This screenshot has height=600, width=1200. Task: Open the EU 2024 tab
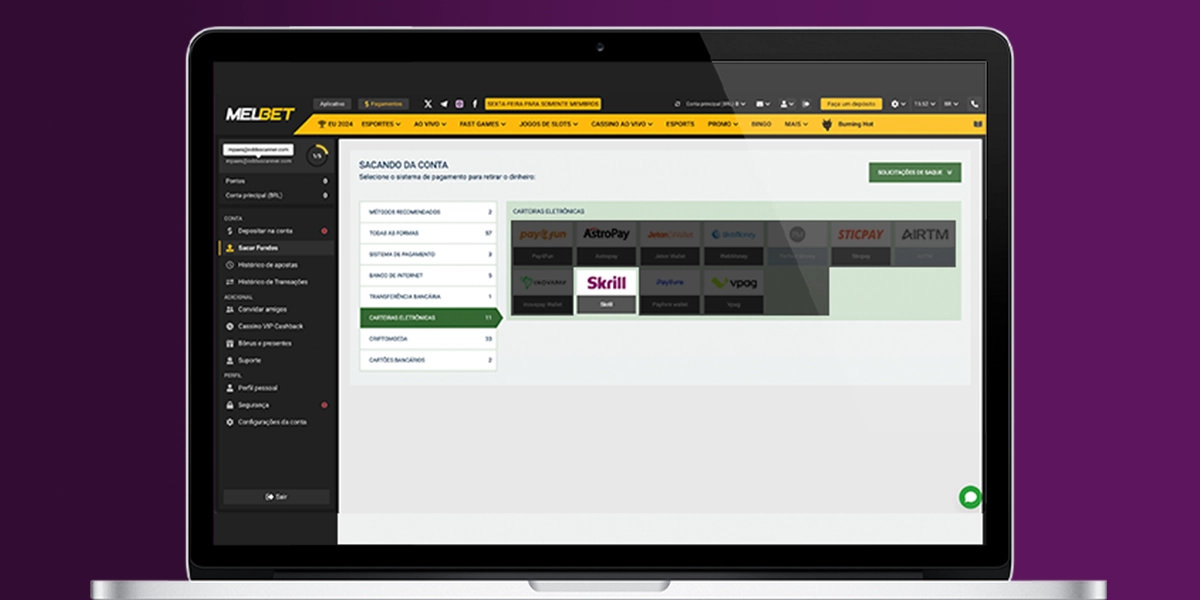[x=335, y=124]
